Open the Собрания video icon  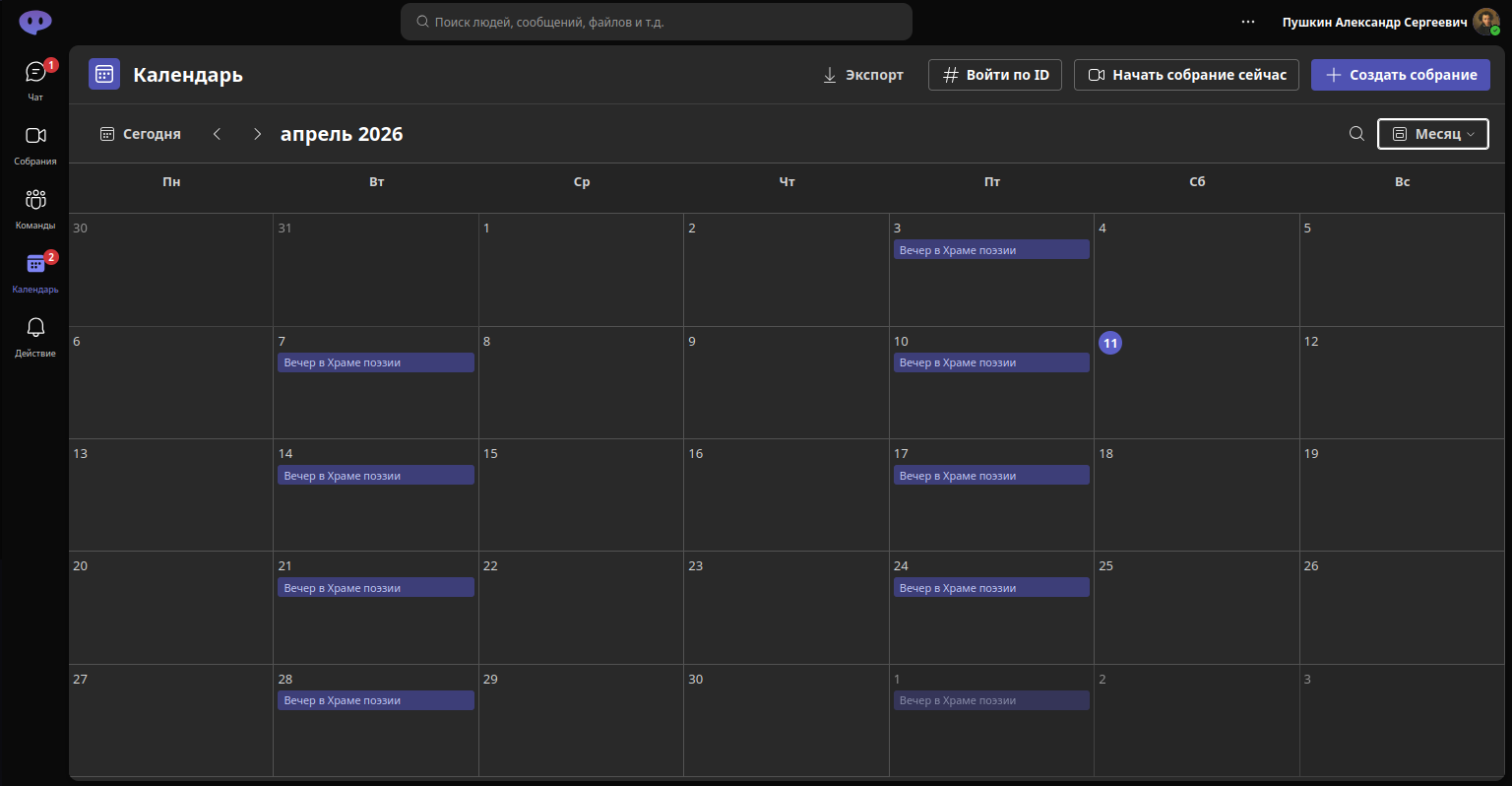35,136
